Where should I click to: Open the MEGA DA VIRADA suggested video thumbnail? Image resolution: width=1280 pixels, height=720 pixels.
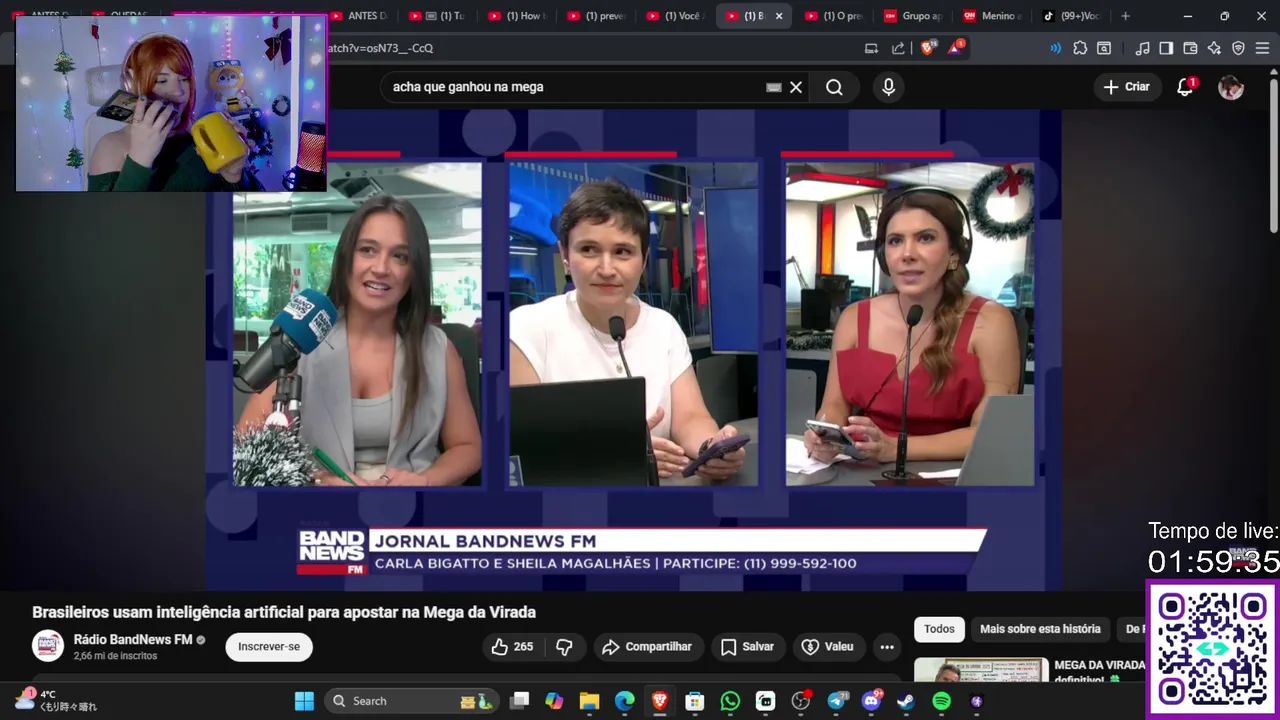point(981,670)
